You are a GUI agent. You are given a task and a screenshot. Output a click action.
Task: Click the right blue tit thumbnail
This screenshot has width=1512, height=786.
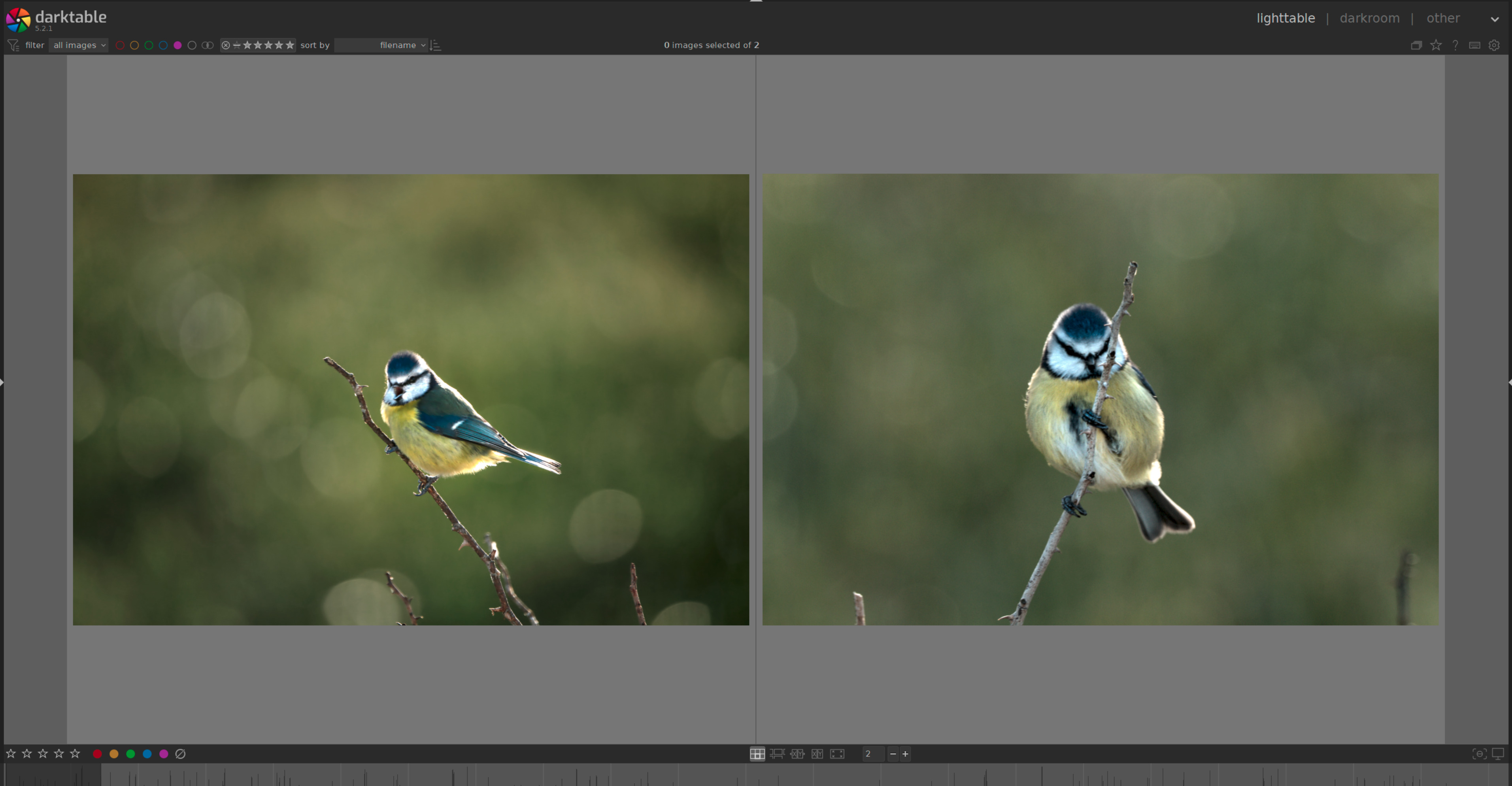(x=1100, y=399)
